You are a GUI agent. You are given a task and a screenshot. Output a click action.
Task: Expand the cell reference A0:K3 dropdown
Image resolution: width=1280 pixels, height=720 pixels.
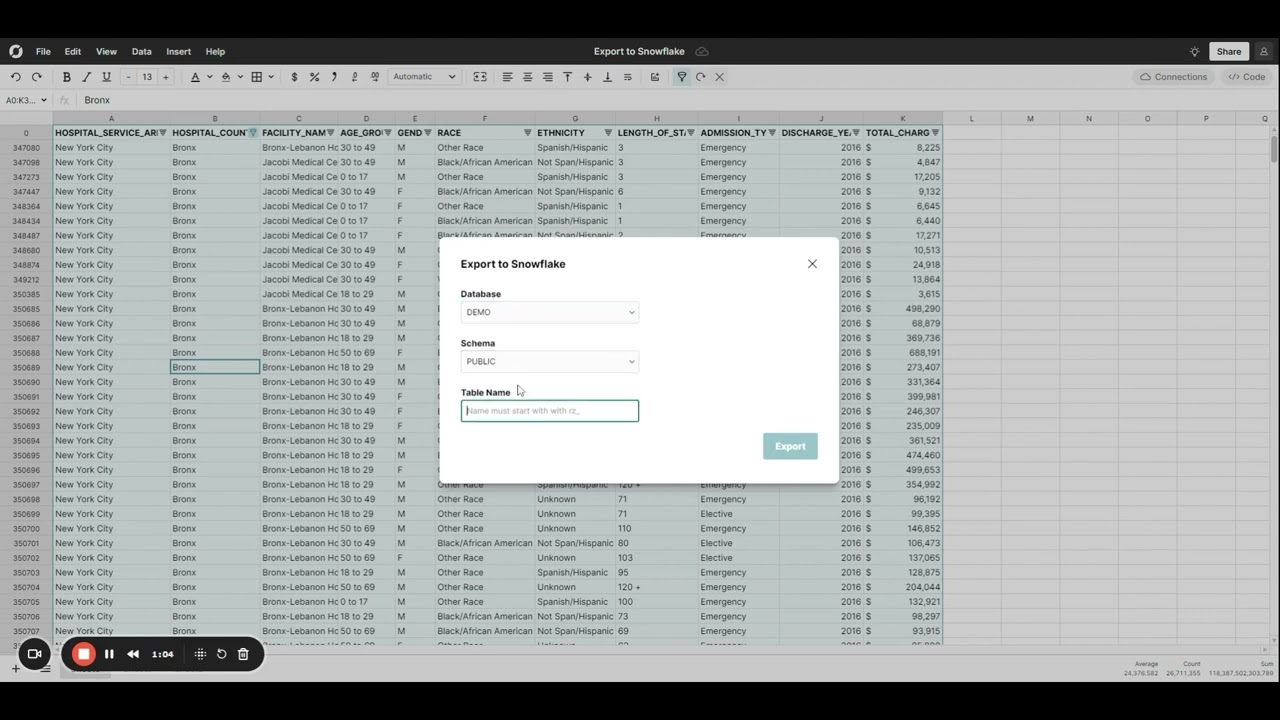tap(44, 100)
